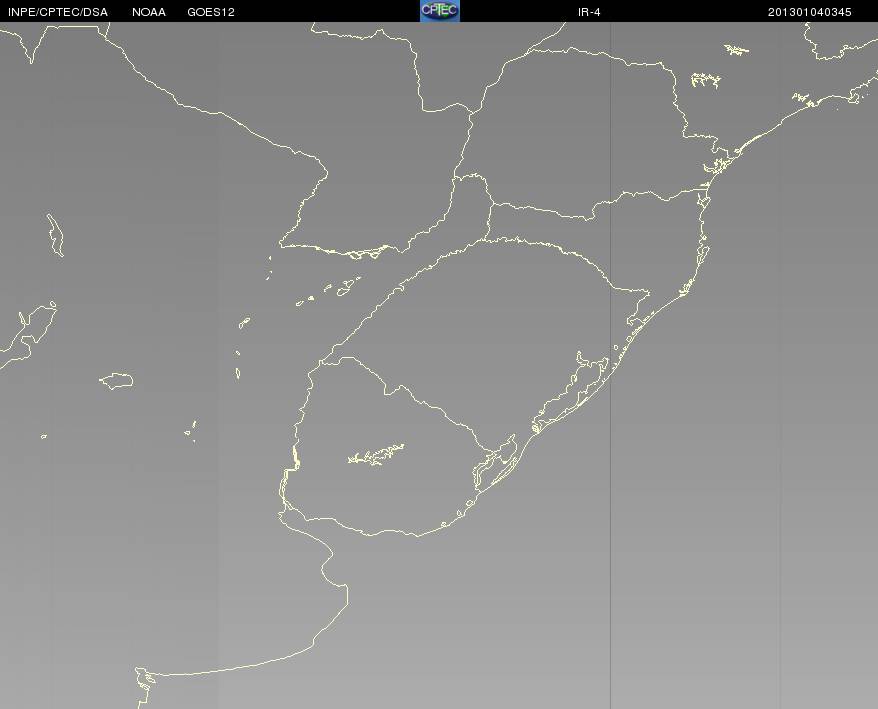Image resolution: width=878 pixels, height=709 pixels.
Task: Click the GOES12 satellite label
Action: point(211,12)
